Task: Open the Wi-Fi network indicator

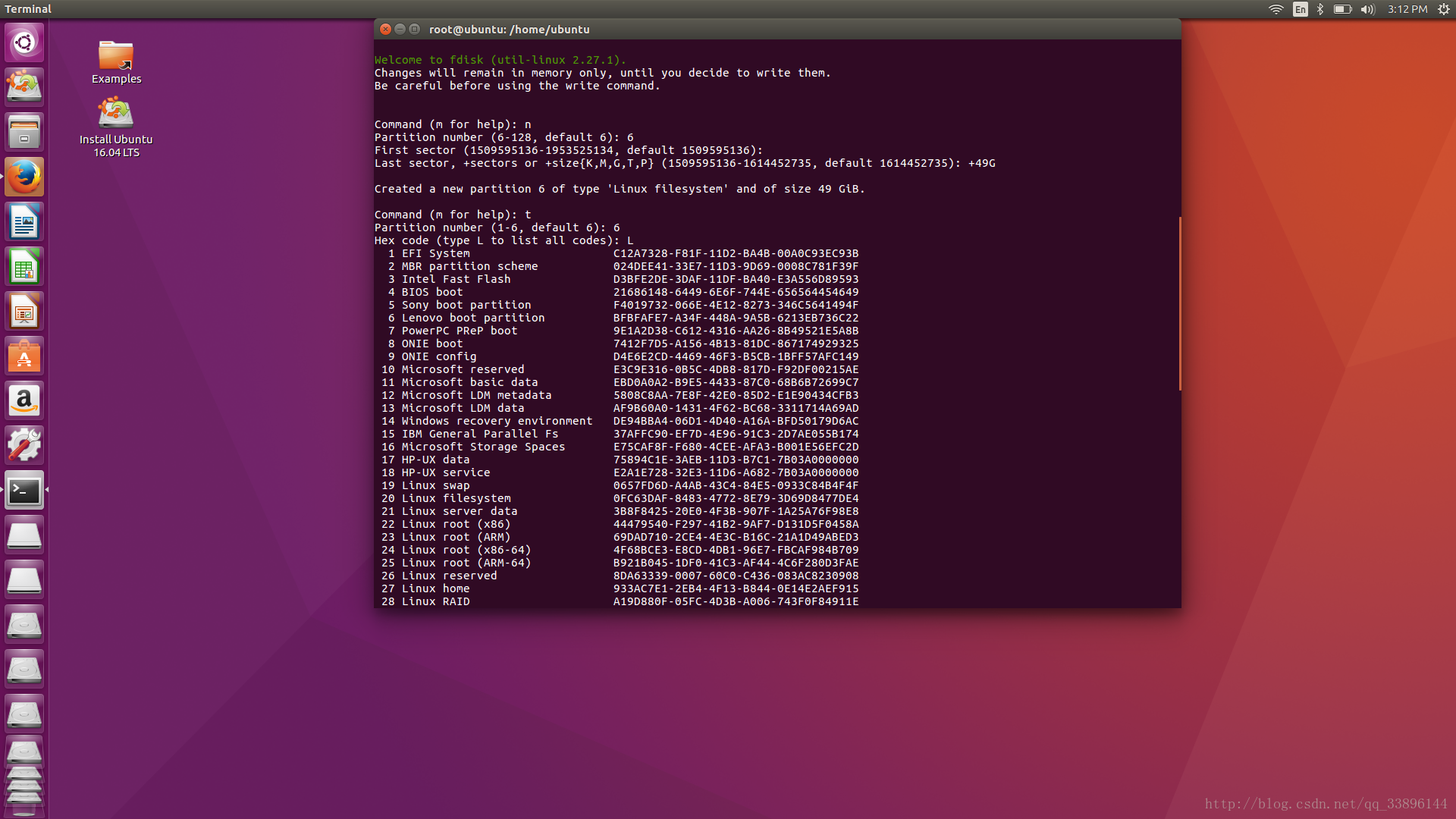Action: pos(1276,9)
